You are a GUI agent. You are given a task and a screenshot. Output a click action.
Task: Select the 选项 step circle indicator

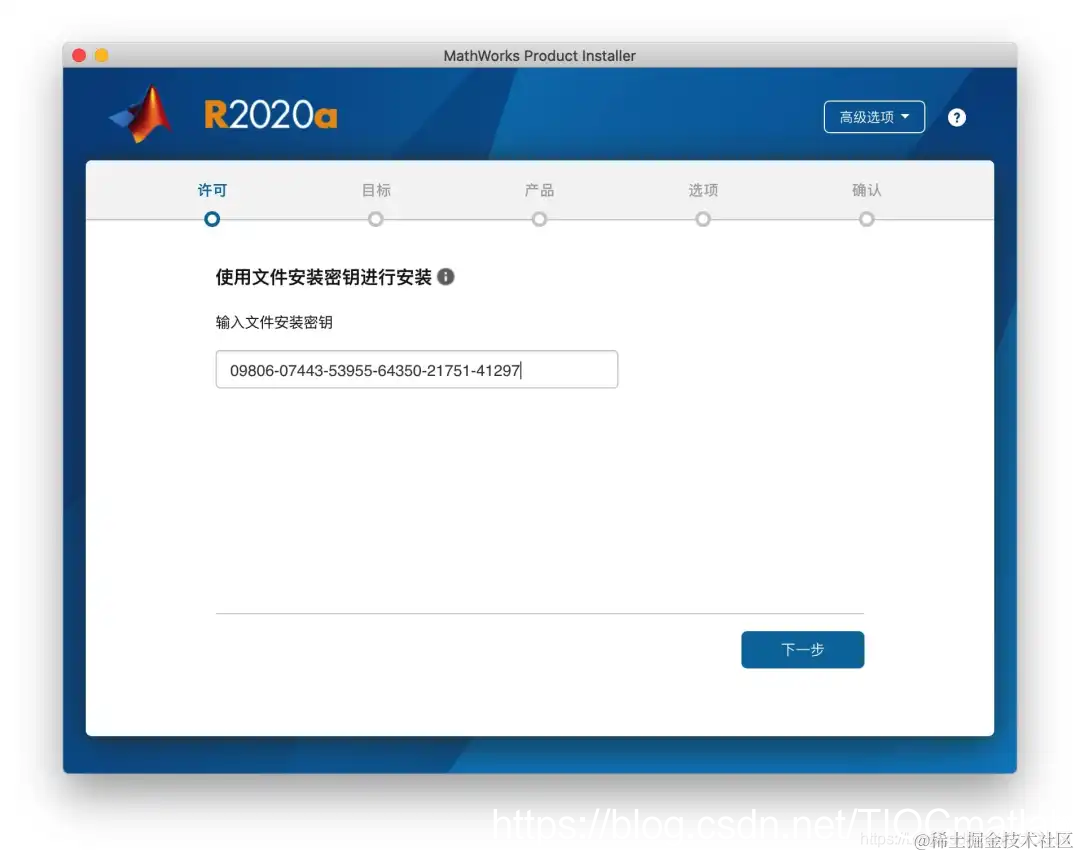(702, 218)
